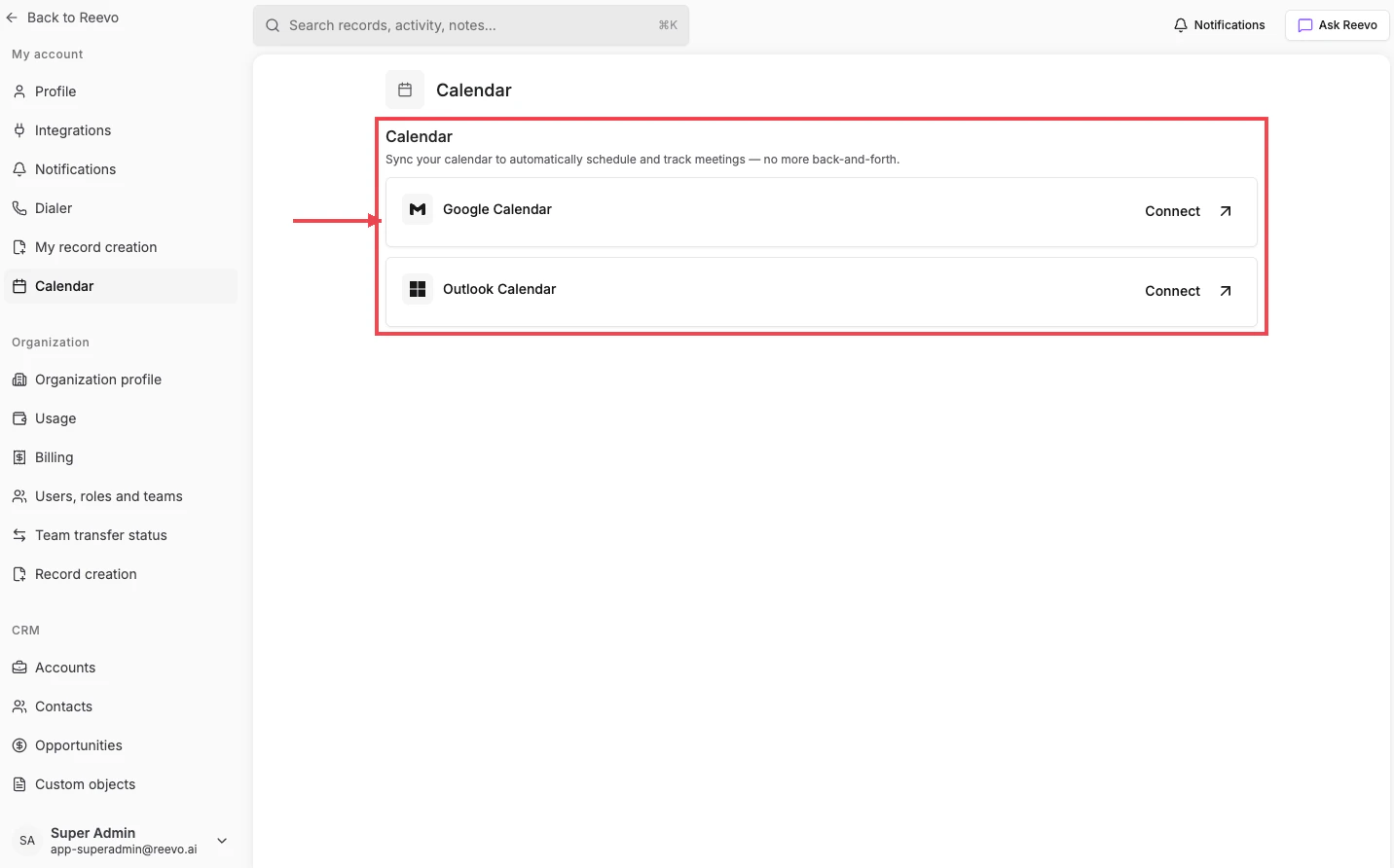Expand the Super Admin account chevron

(x=222, y=841)
